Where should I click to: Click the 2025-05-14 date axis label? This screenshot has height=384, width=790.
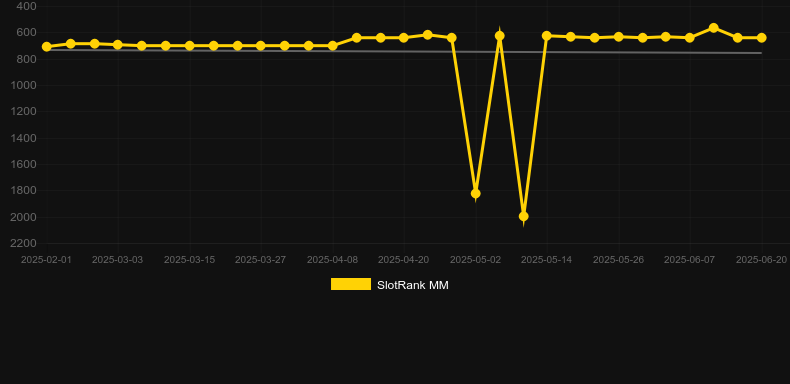click(547, 260)
